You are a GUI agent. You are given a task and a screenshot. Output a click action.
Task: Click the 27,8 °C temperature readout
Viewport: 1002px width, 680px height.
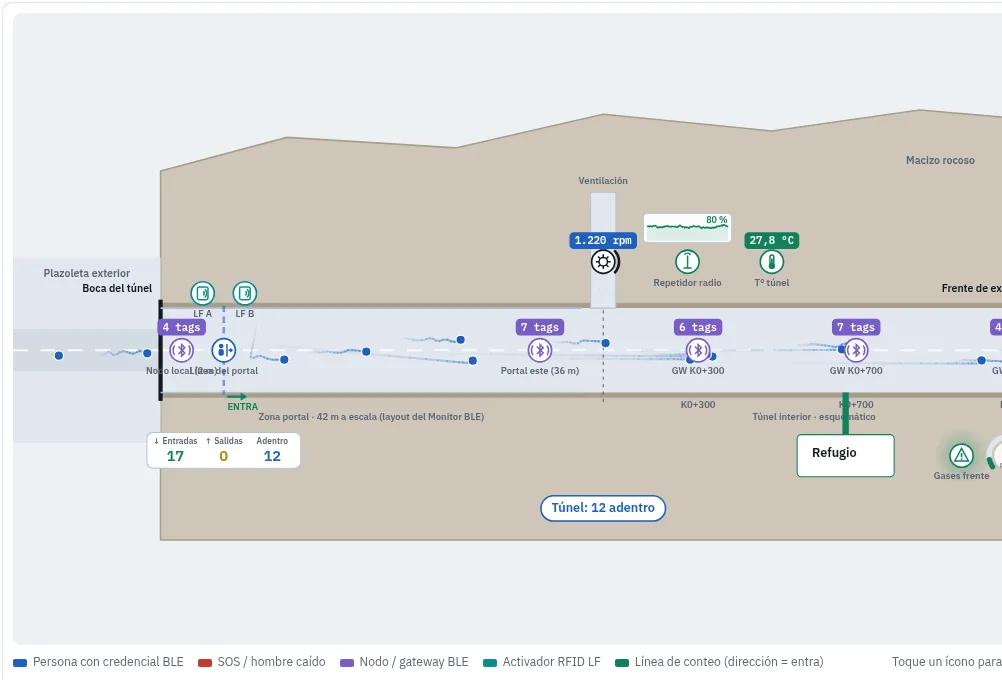point(772,240)
